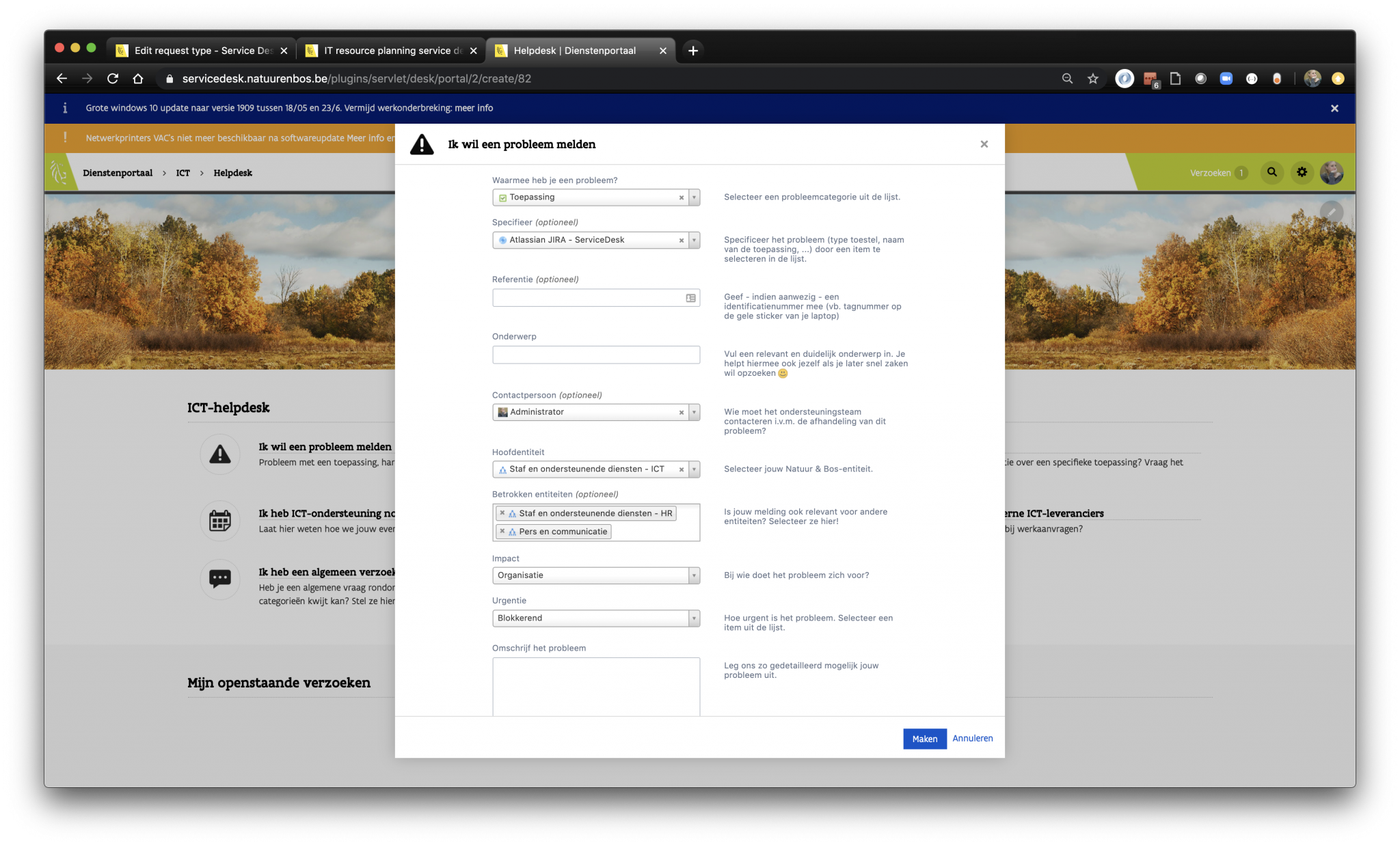The width and height of the screenshot is (1400, 846).
Task: Expand the Specificeer dropdown arrow
Action: 693,240
